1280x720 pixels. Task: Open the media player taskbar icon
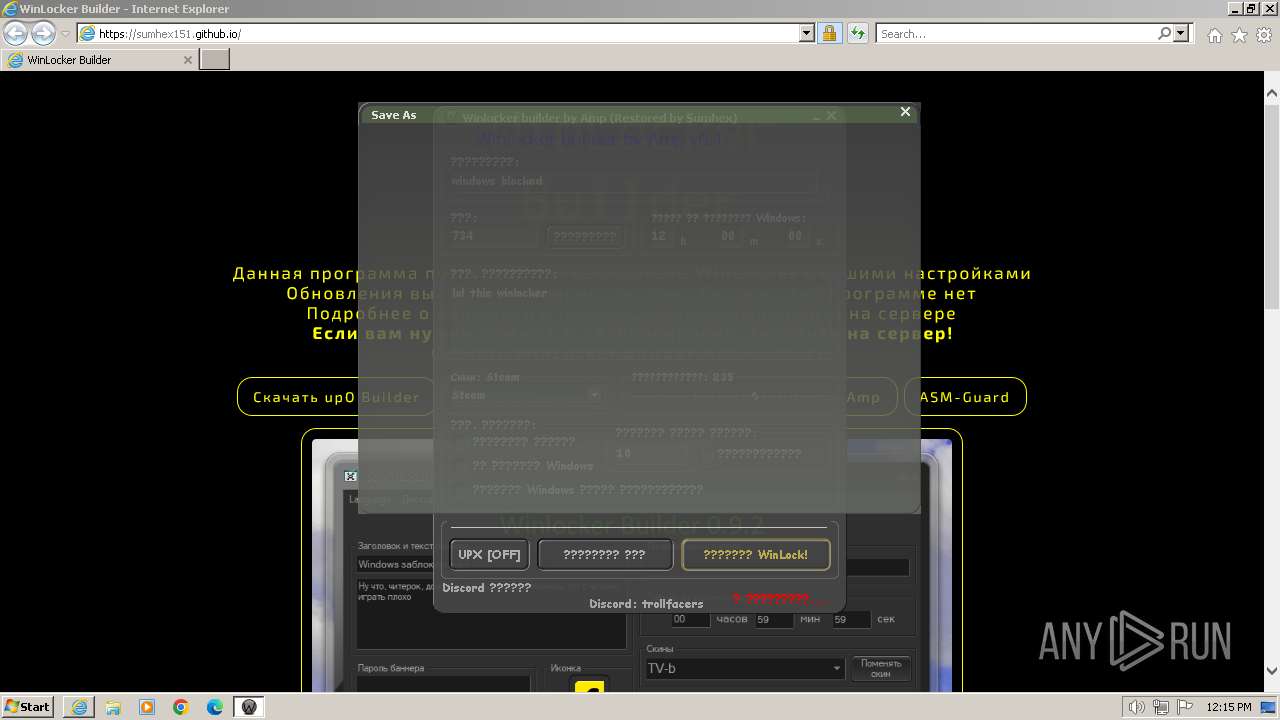click(147, 707)
